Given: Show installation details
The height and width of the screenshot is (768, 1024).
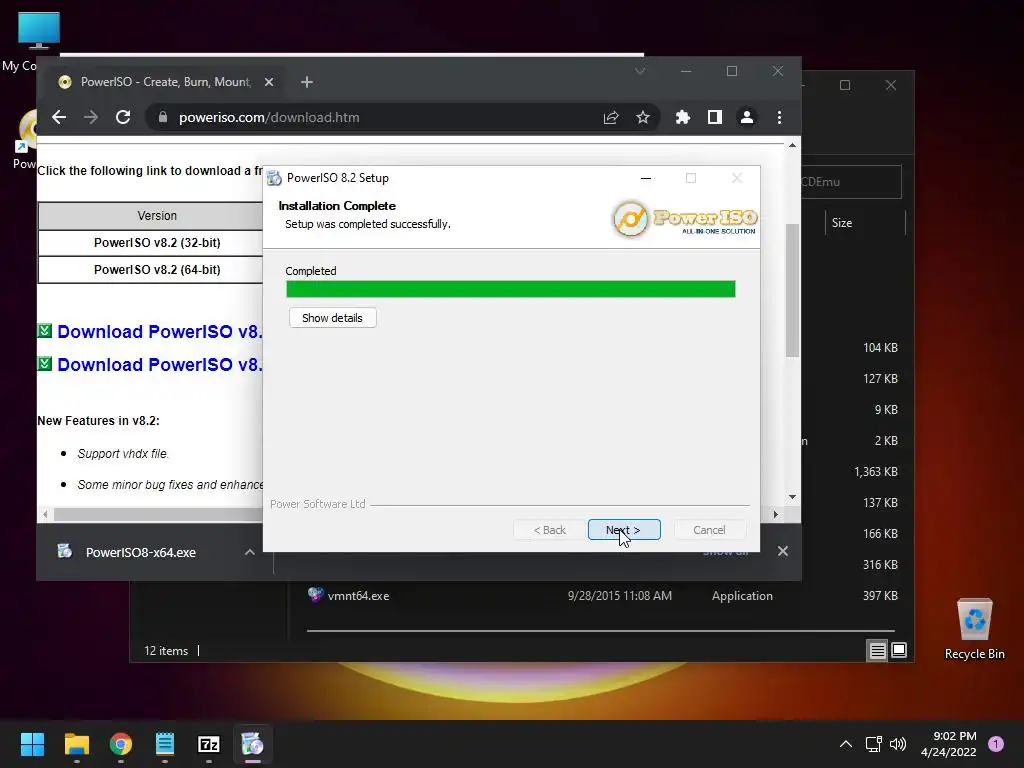Looking at the screenshot, I should point(332,318).
